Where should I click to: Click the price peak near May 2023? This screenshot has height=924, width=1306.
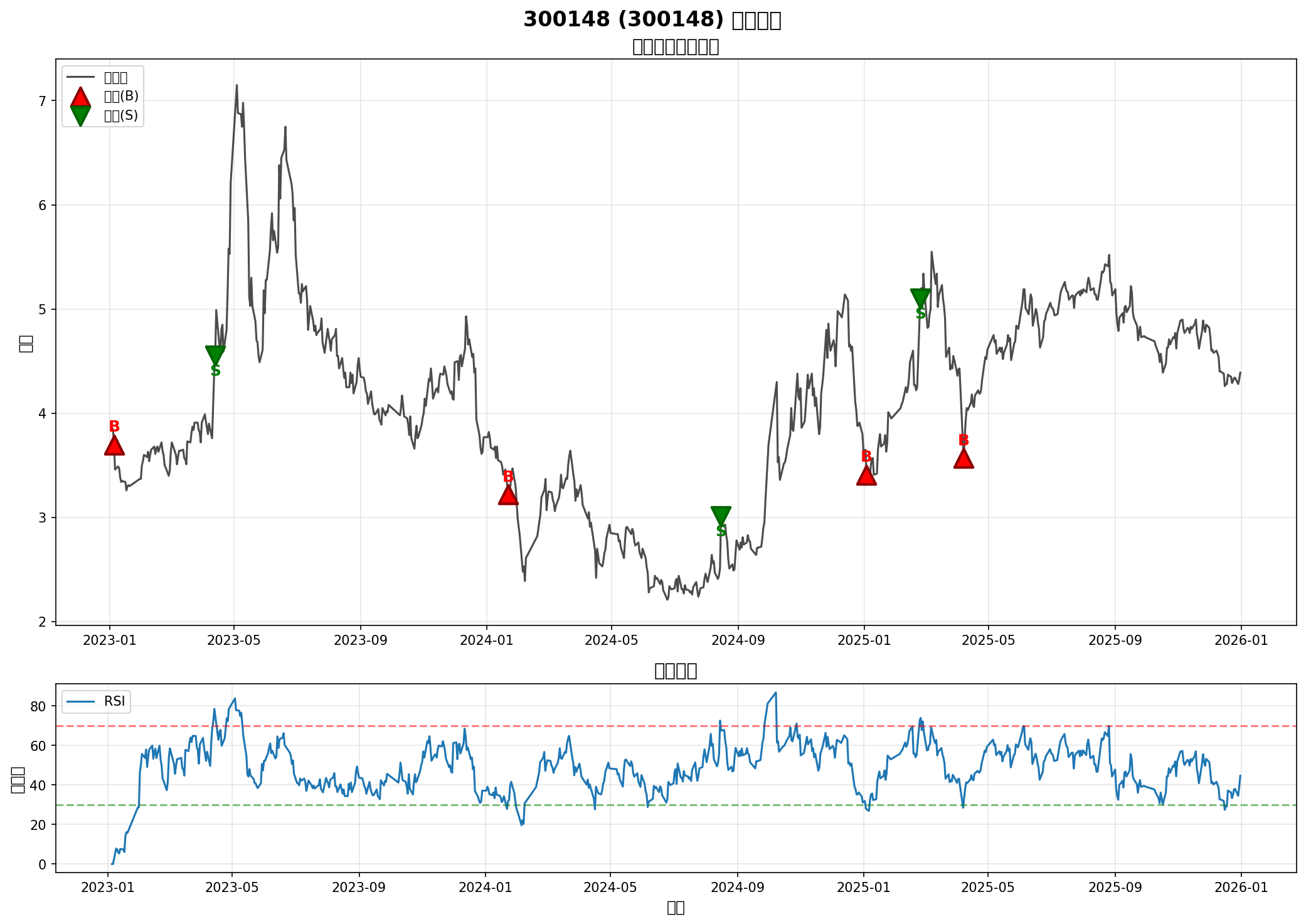pyautogui.click(x=236, y=85)
